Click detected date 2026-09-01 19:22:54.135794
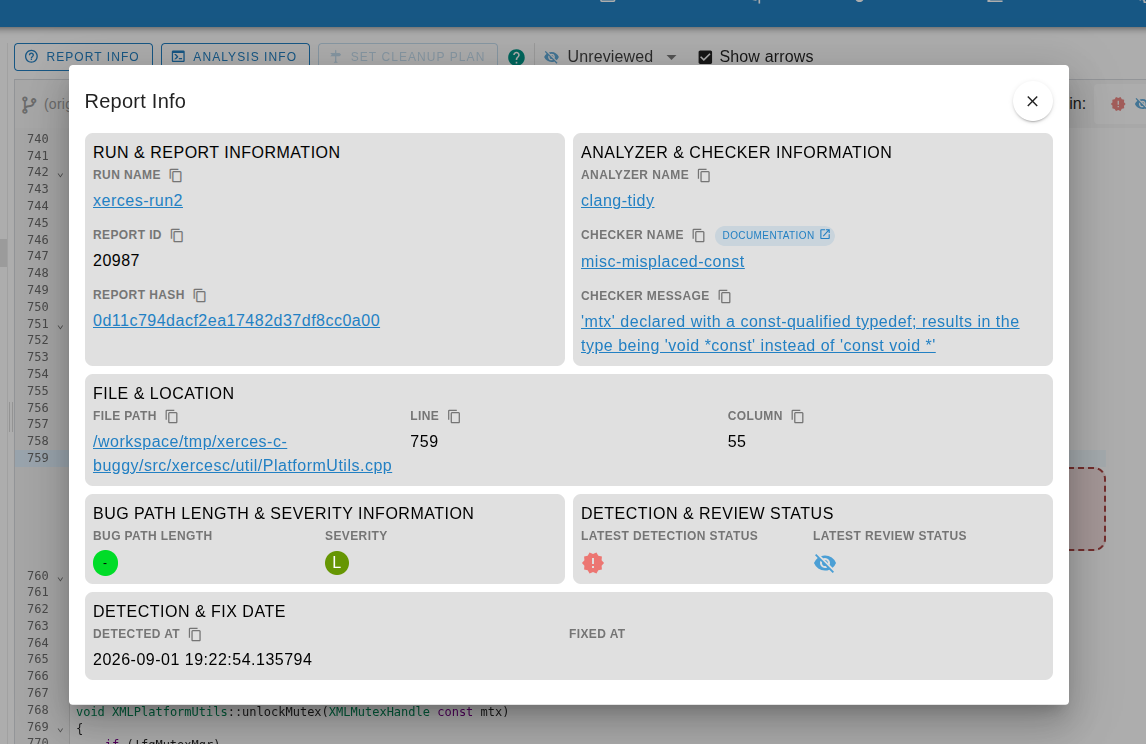 click(202, 660)
